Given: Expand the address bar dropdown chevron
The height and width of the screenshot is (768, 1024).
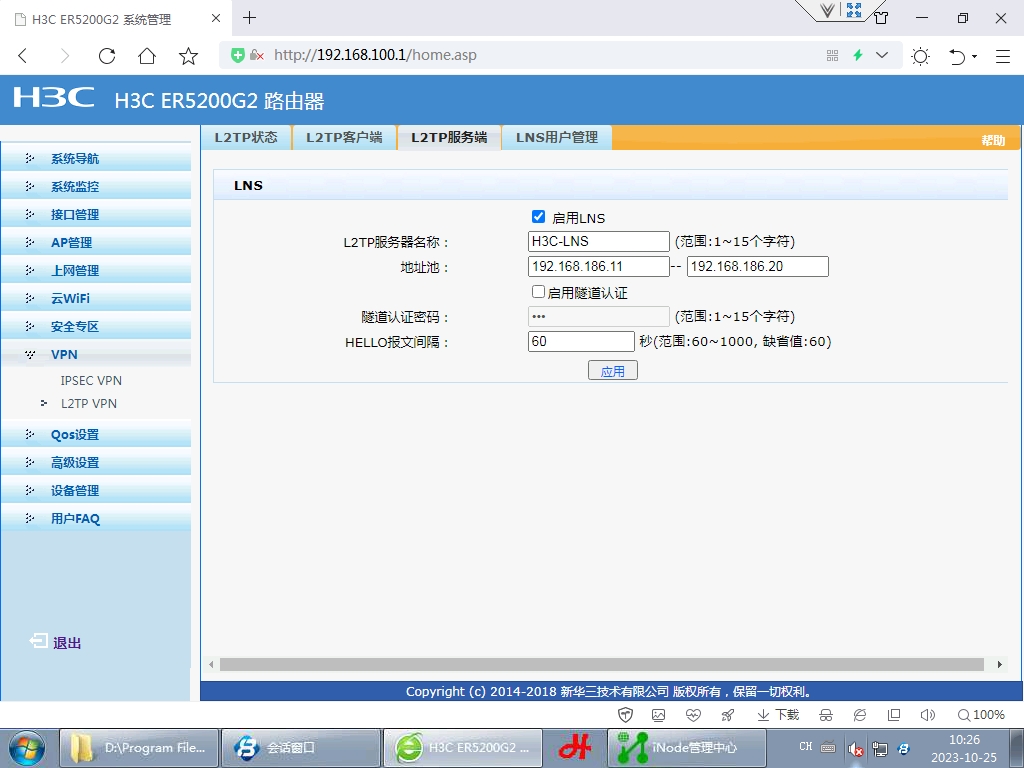Looking at the screenshot, I should click(x=882, y=55).
